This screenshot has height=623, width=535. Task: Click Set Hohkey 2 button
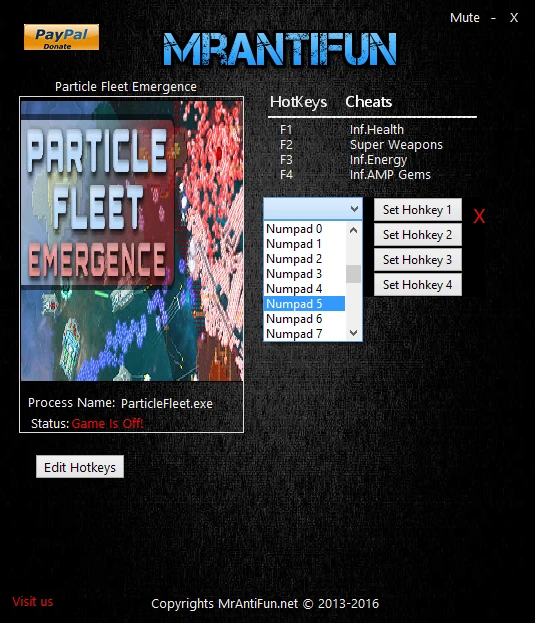pos(418,235)
